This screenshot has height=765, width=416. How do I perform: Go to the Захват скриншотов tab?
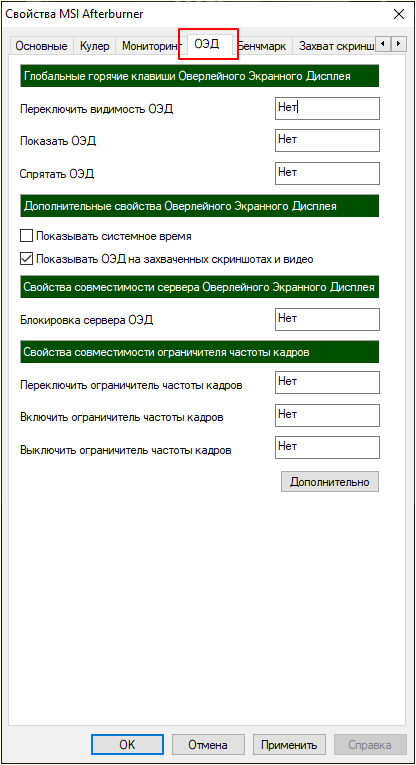pos(335,46)
